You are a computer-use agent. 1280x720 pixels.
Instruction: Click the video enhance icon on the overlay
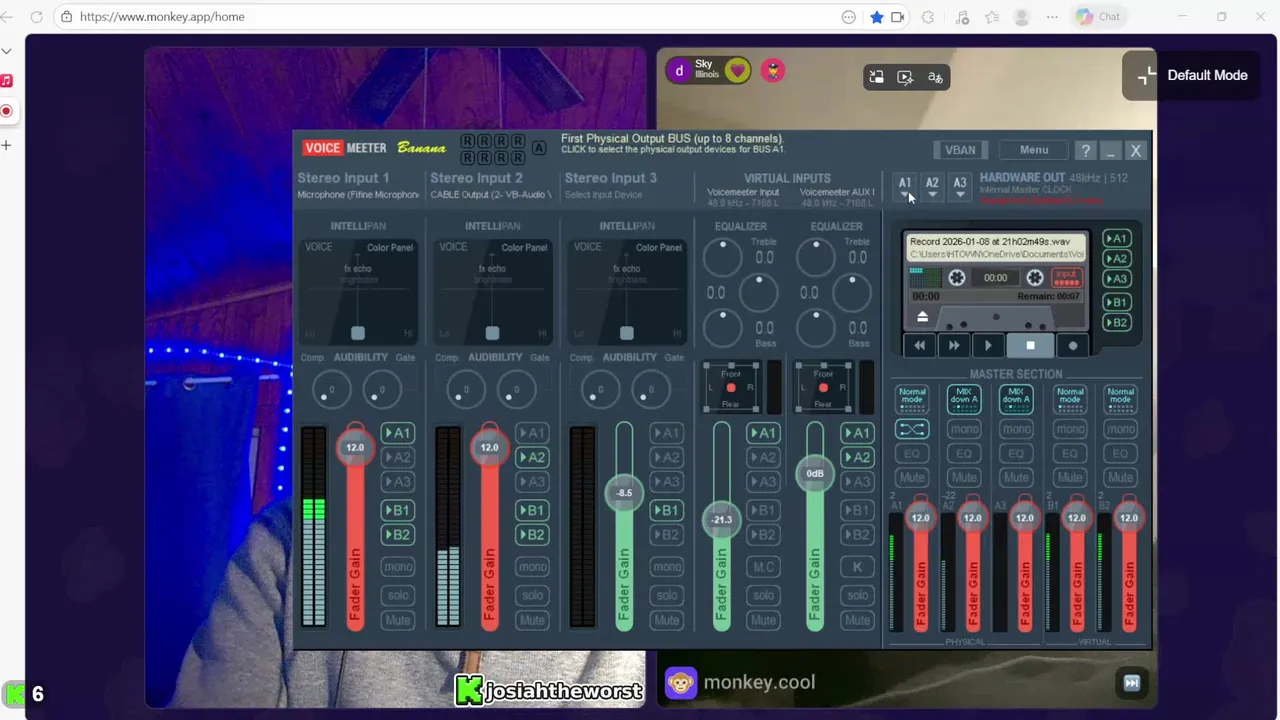905,77
